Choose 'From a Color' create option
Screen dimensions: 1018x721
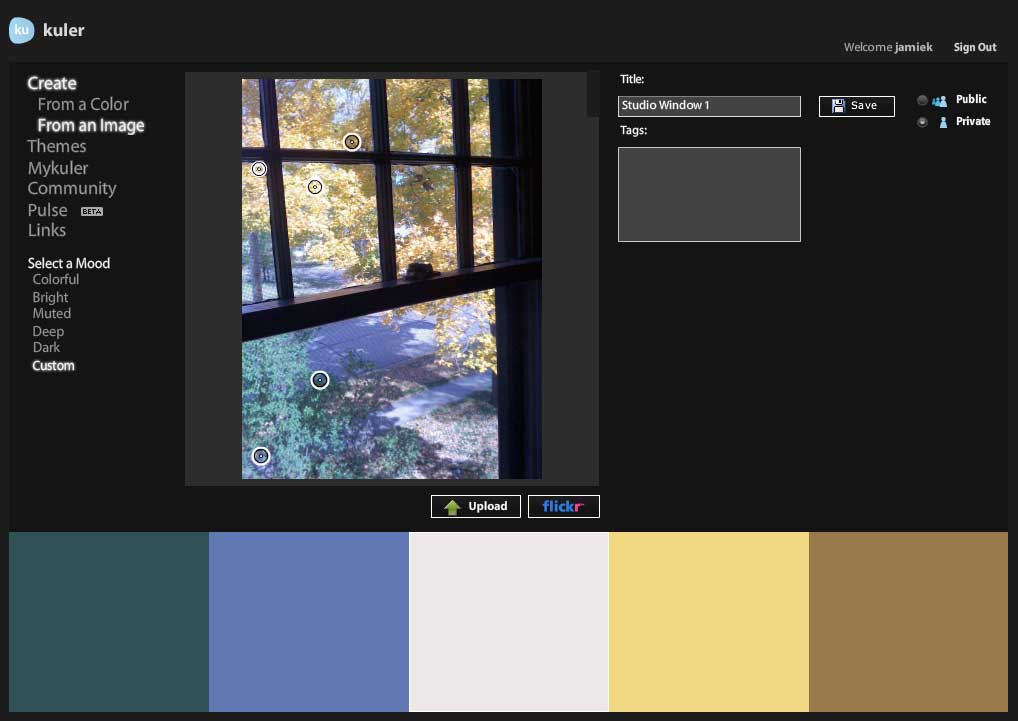(x=83, y=104)
